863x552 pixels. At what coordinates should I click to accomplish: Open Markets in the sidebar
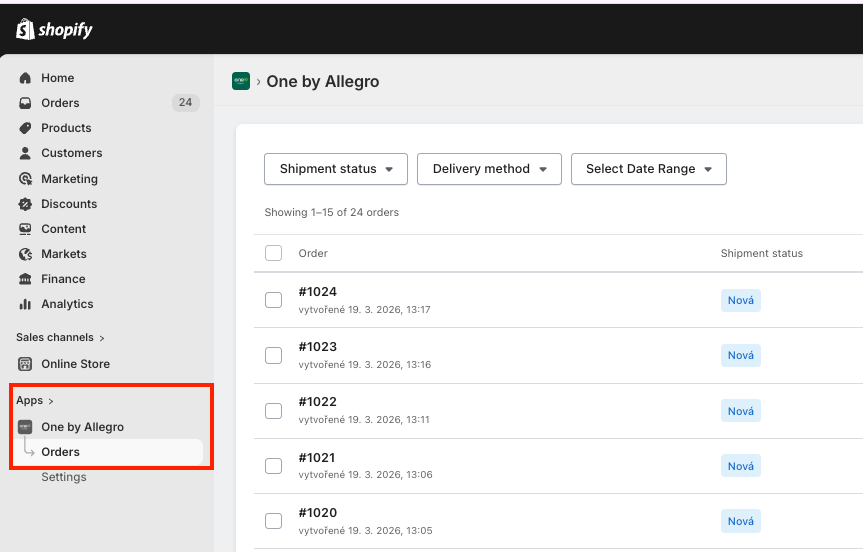[x=64, y=254]
